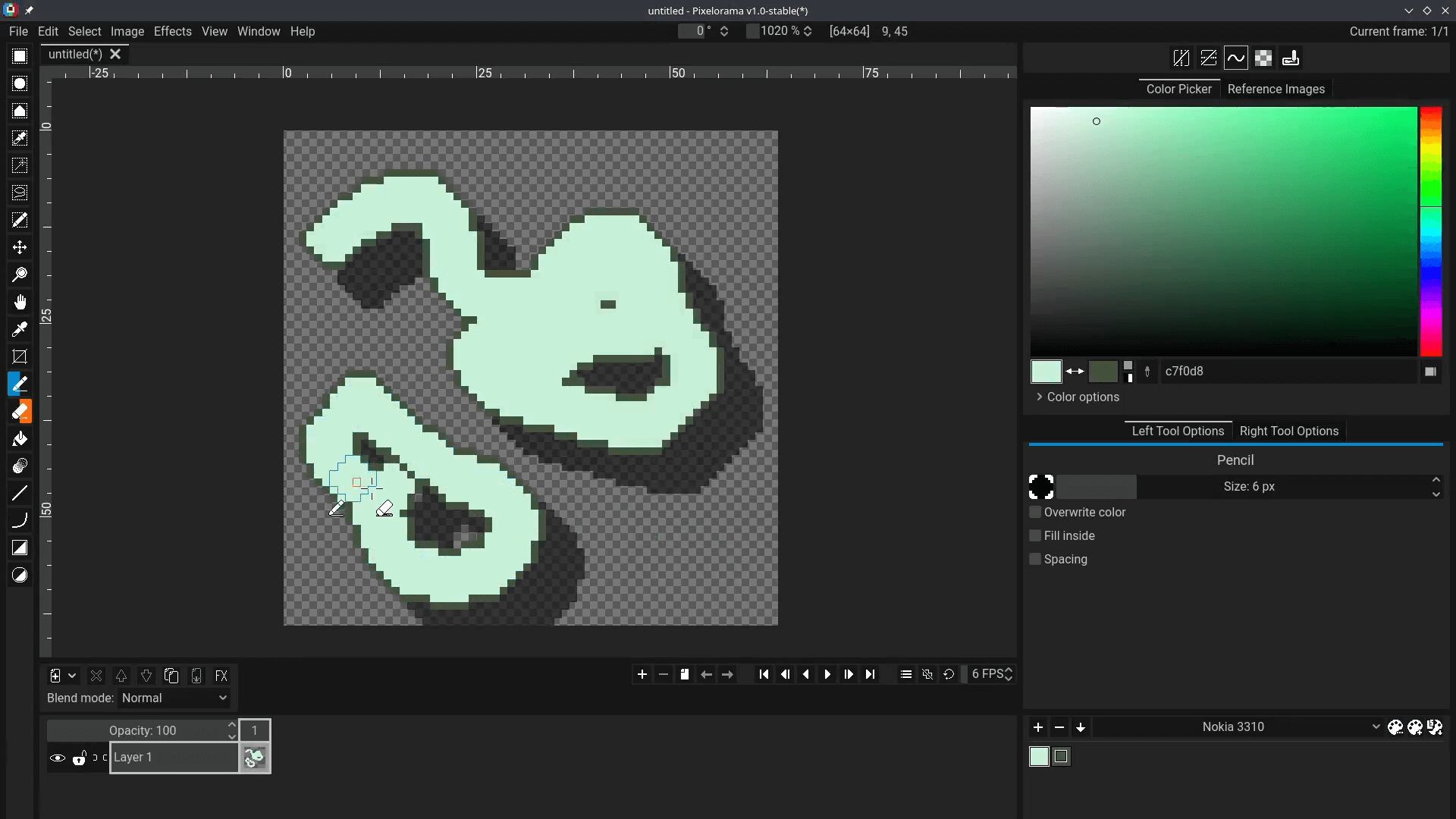Click the secondary green-brown color swatch
This screenshot has width=1456, height=819.
click(1103, 371)
